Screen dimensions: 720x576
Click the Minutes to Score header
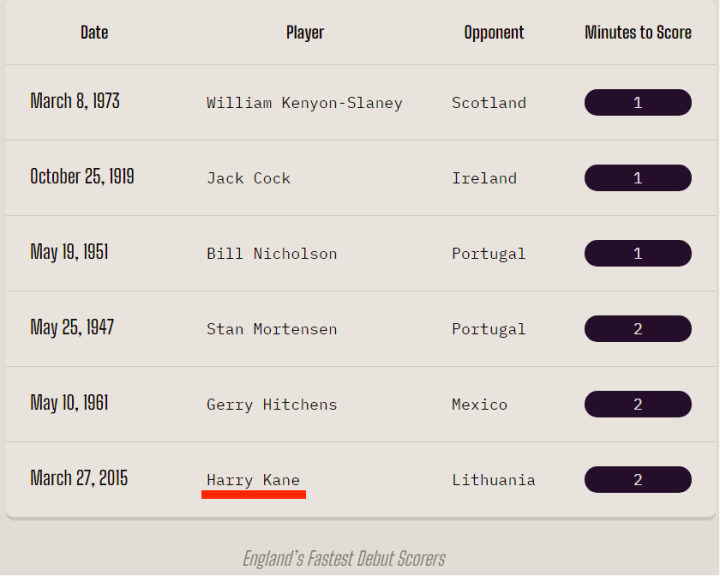click(638, 33)
